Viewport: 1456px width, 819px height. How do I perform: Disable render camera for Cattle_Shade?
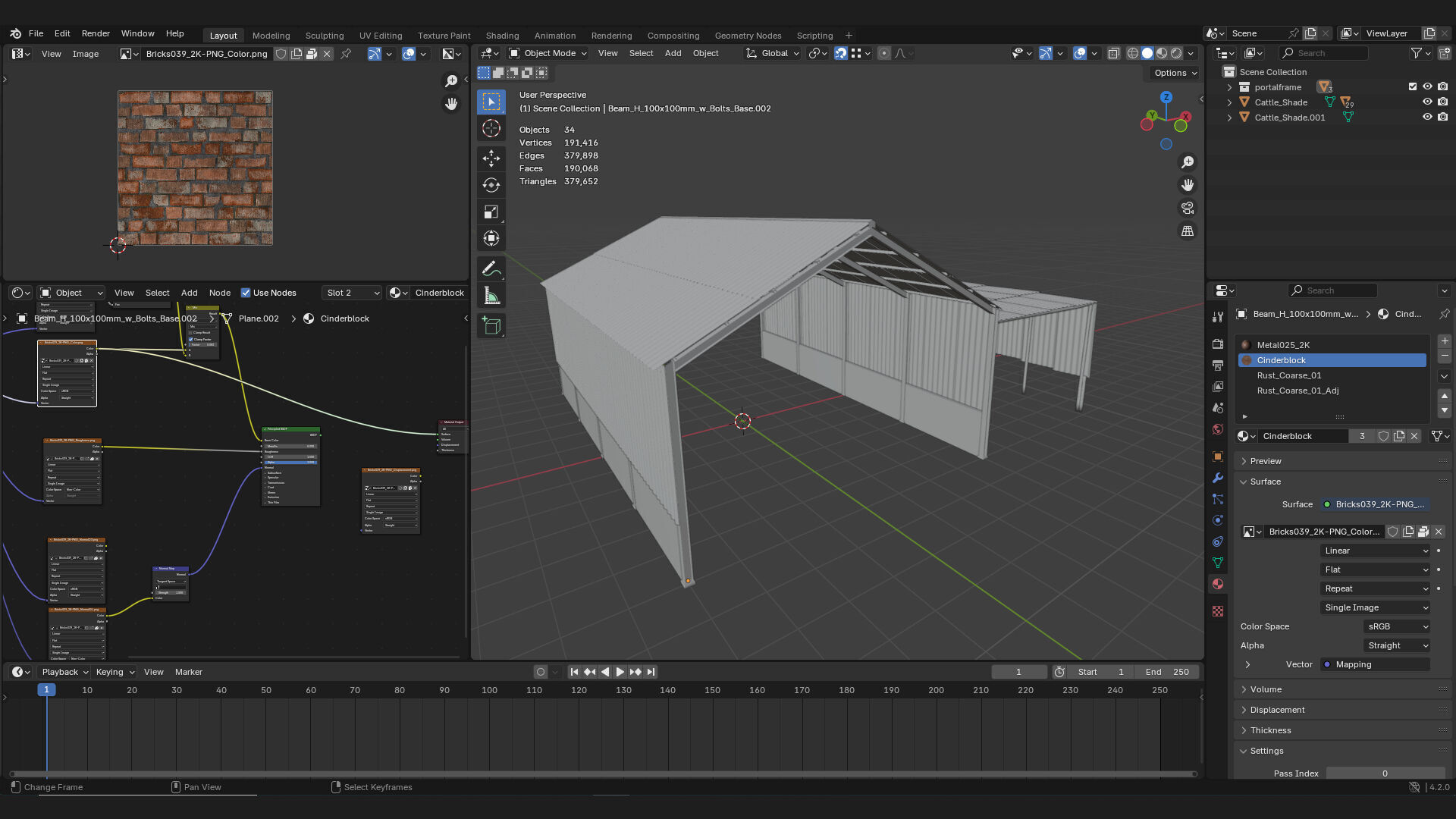point(1442,102)
